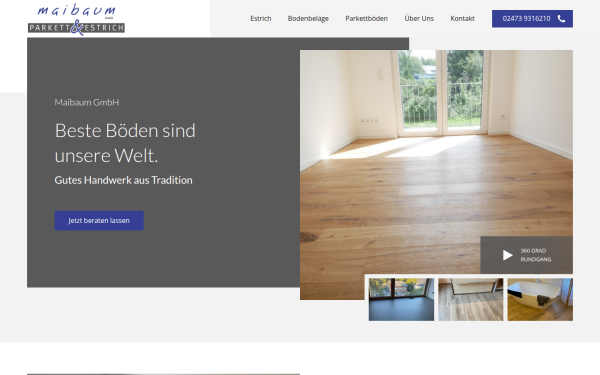600x375 pixels.
Task: Click the Jetzt beraten lassen button
Action: click(x=99, y=221)
